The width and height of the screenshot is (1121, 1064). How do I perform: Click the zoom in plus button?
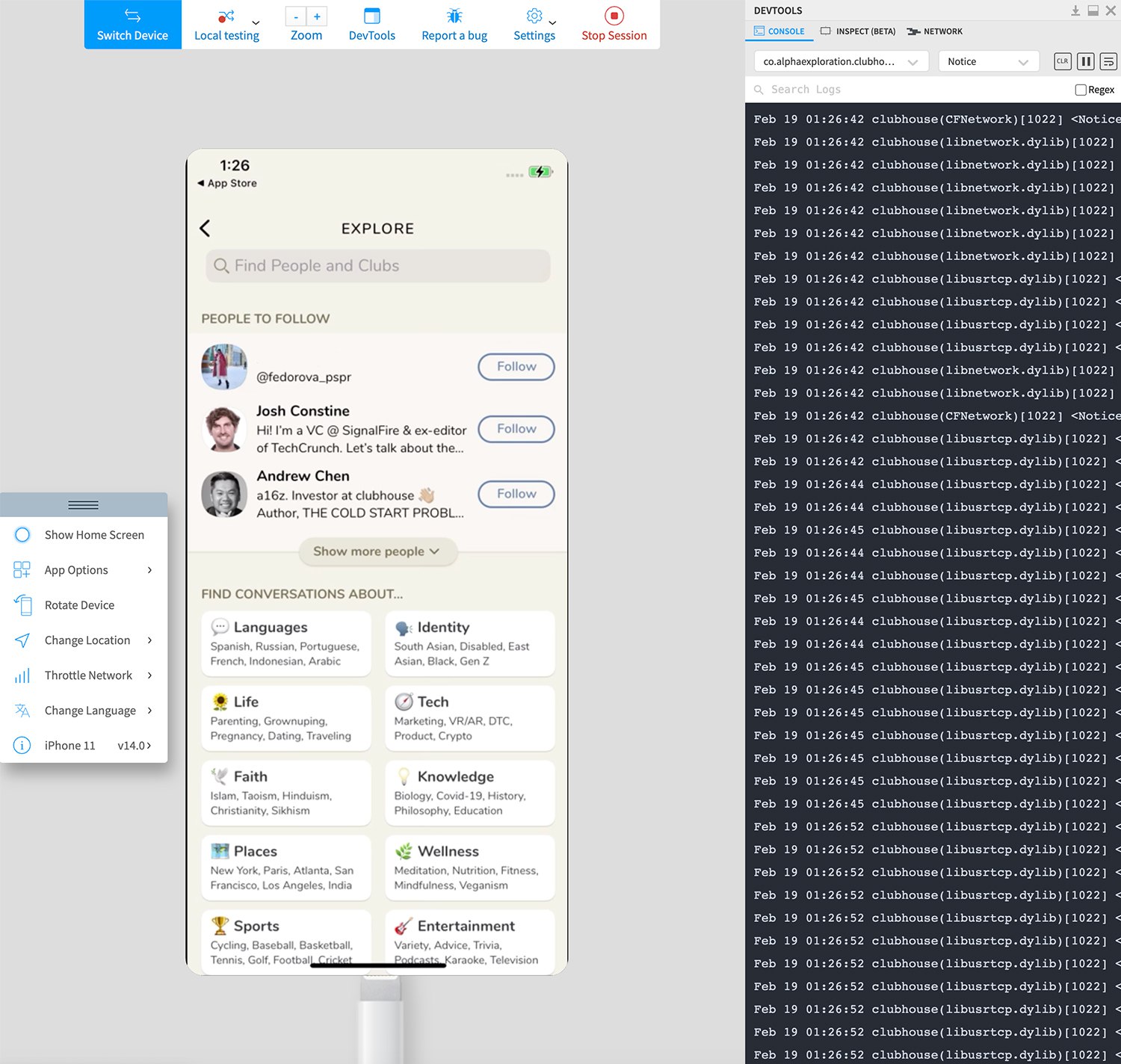(317, 16)
